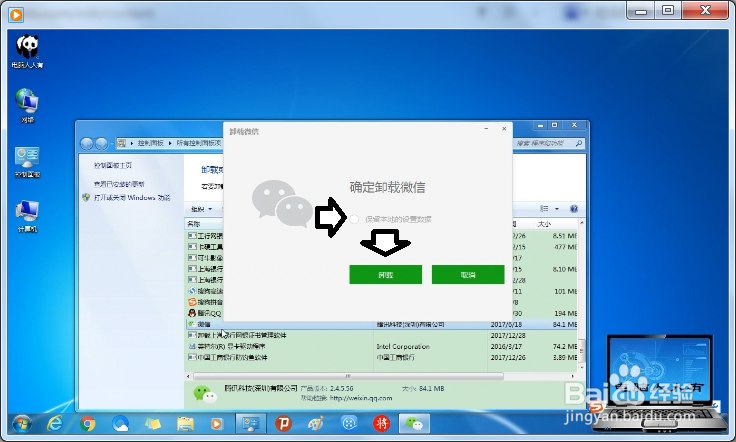Open the panda desktop icon
This screenshot has height=442, width=736.
[27, 52]
